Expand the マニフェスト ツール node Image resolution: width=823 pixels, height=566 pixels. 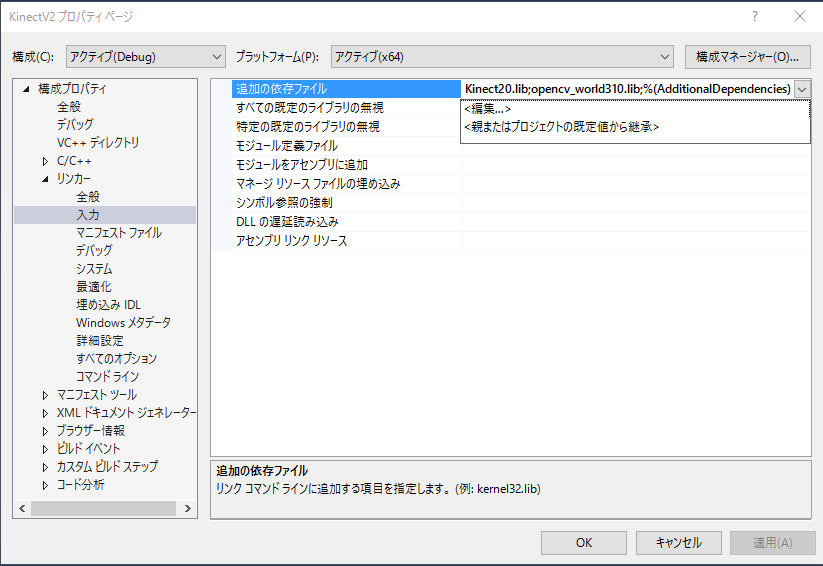point(45,395)
